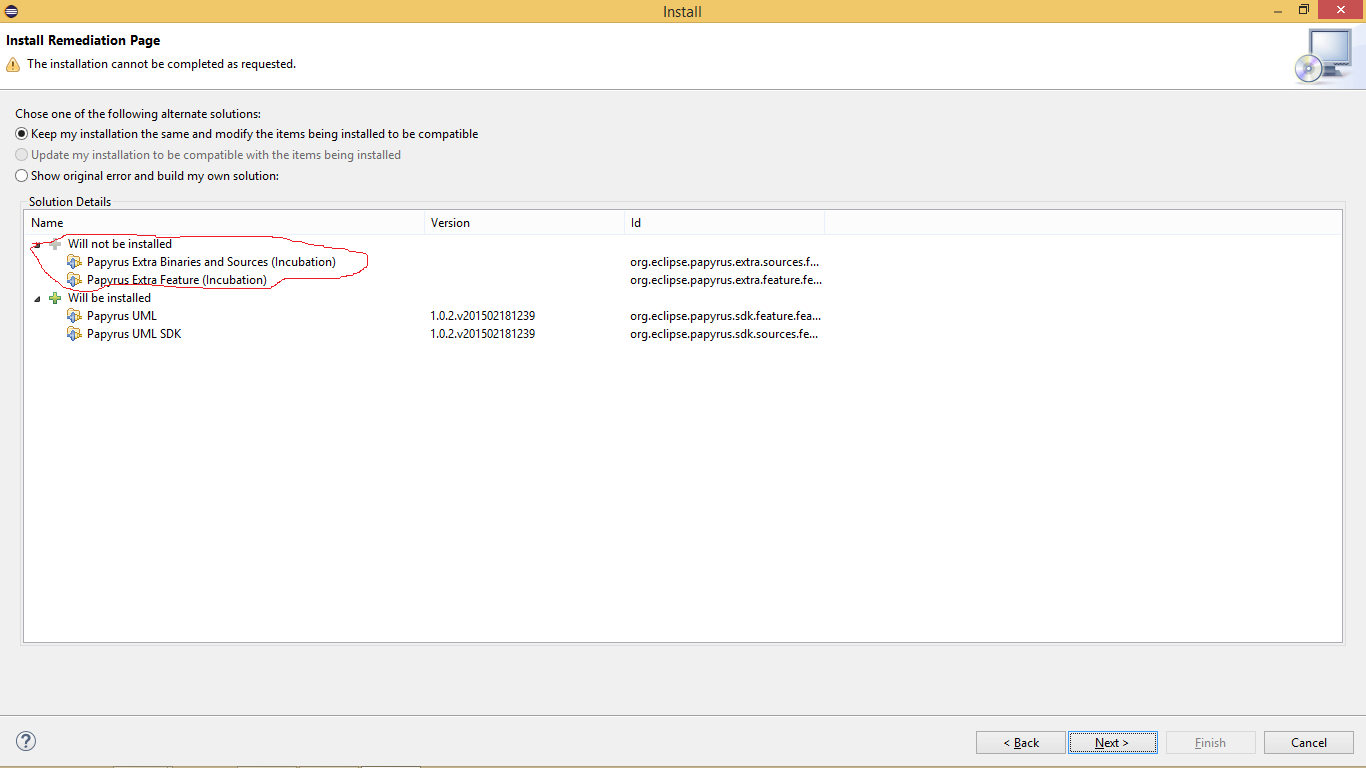1366x768 pixels.
Task: Restore down the Install window
Action: (1303, 10)
